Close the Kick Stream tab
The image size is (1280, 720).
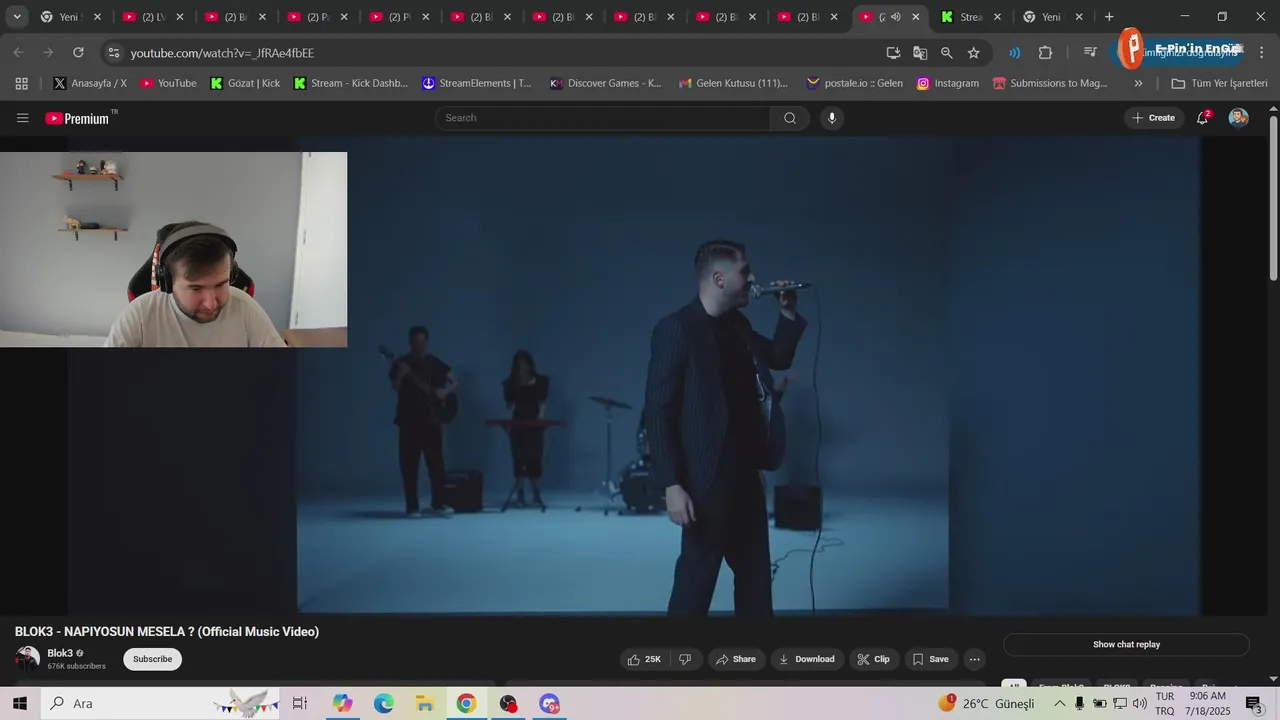[x=997, y=17]
